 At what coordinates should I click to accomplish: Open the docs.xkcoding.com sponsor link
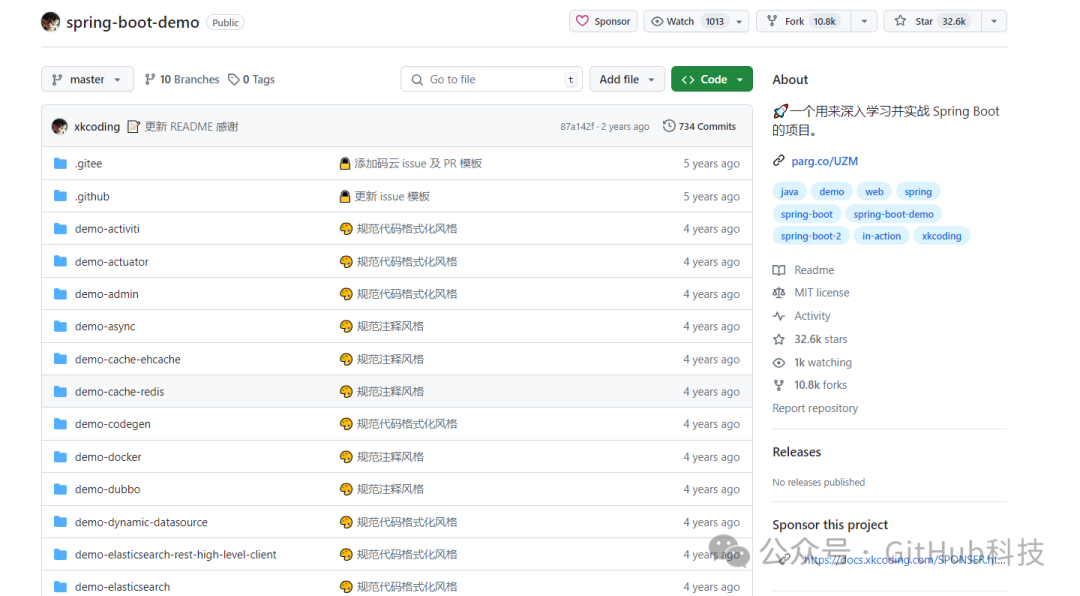(x=904, y=560)
